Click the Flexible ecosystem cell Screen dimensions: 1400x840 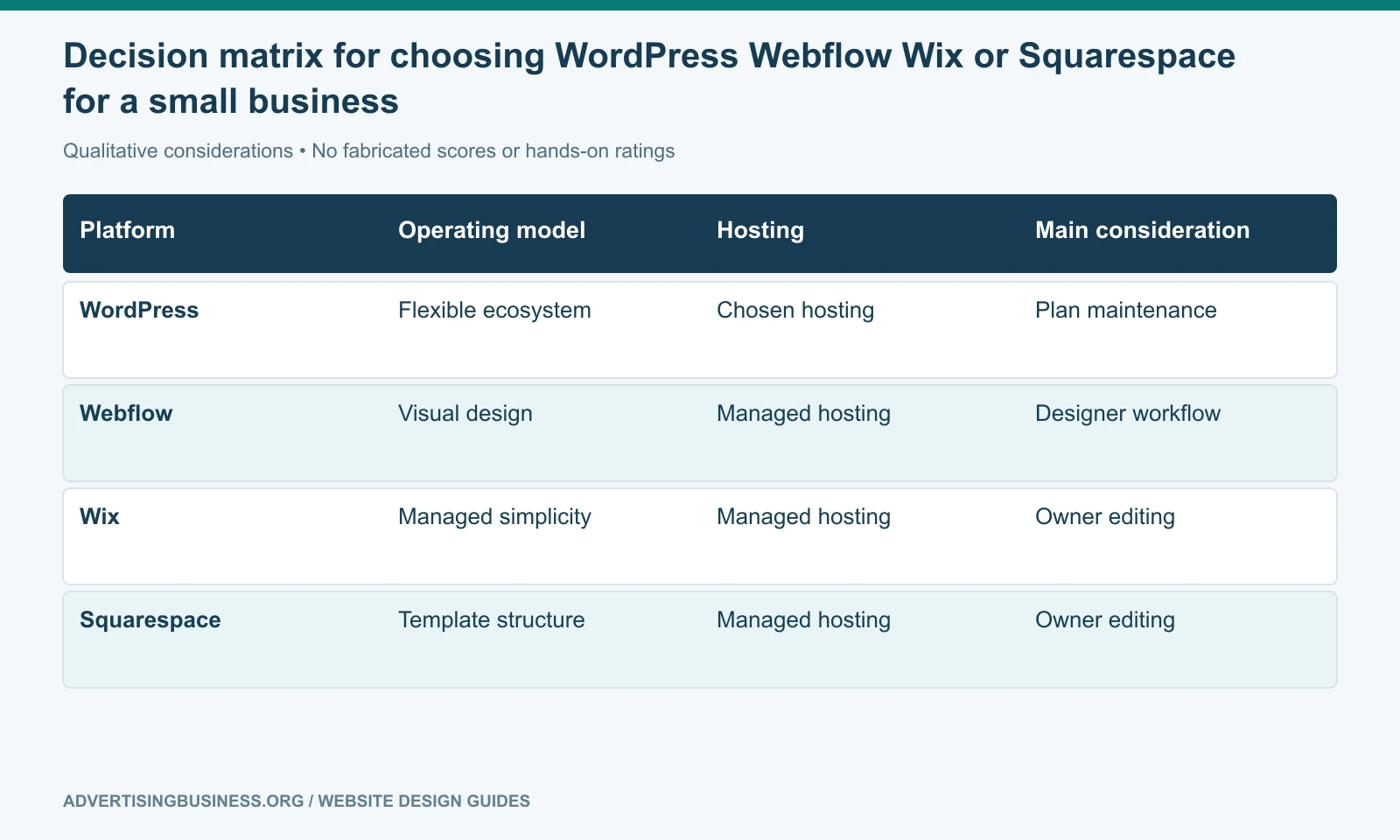pyautogui.click(x=494, y=310)
